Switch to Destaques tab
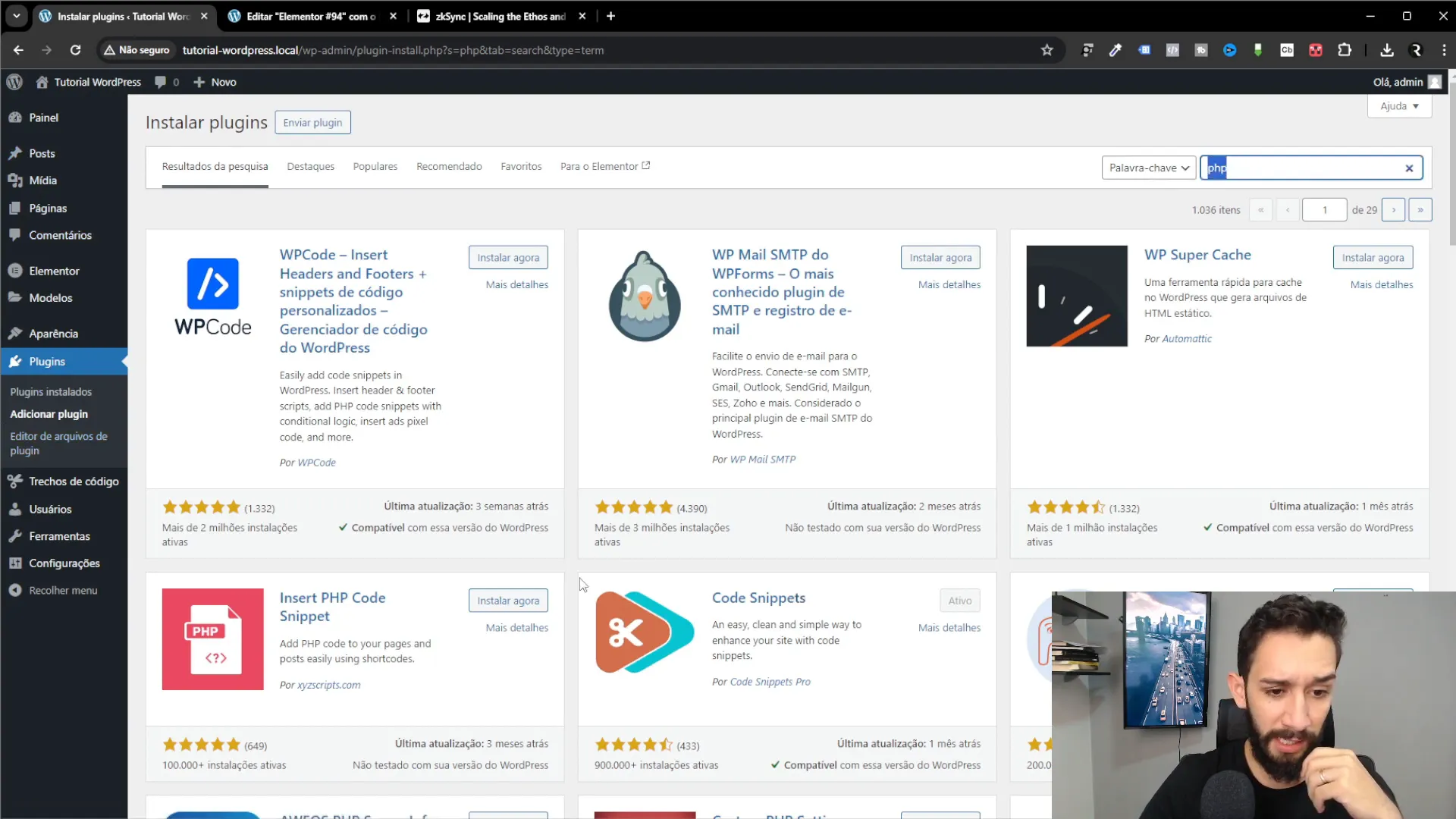Screen dimensions: 1456x819 coord(310,166)
